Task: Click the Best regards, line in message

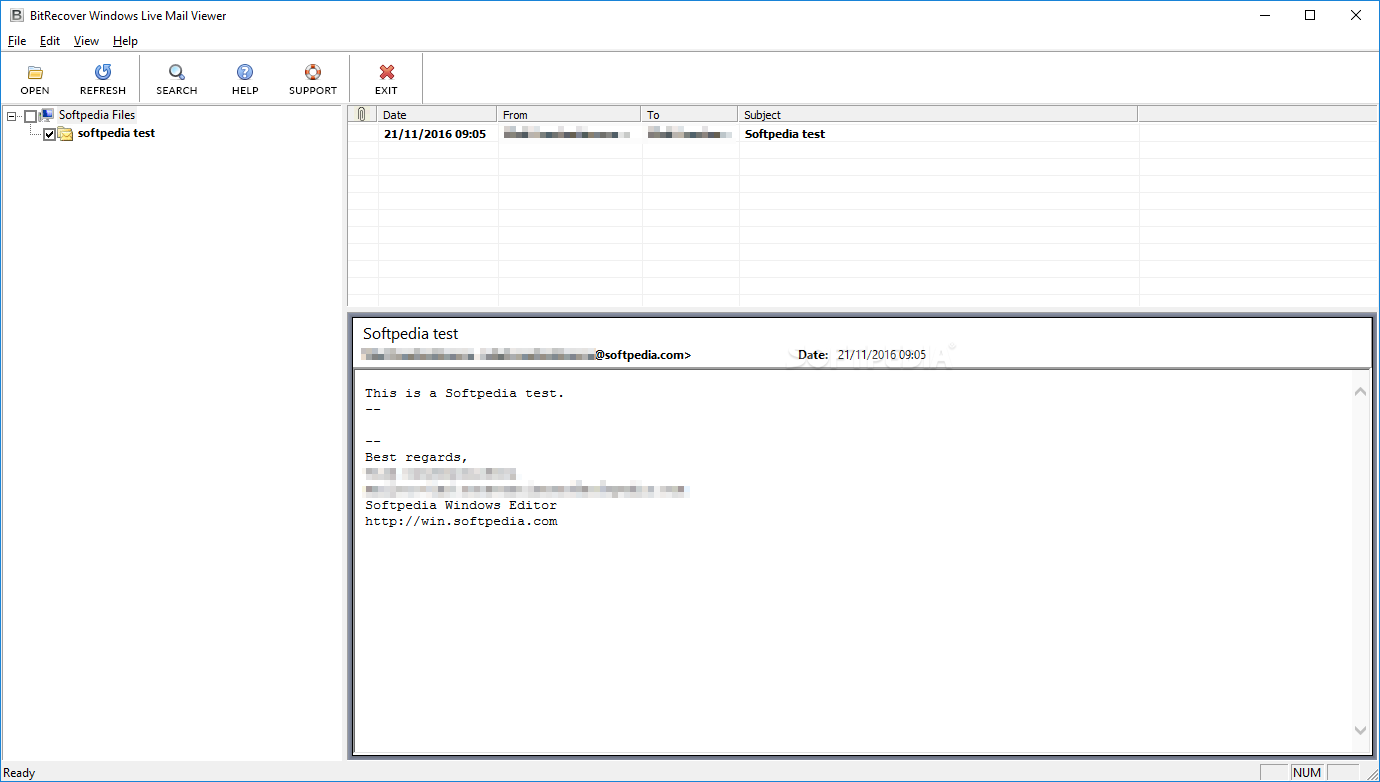Action: tap(417, 457)
